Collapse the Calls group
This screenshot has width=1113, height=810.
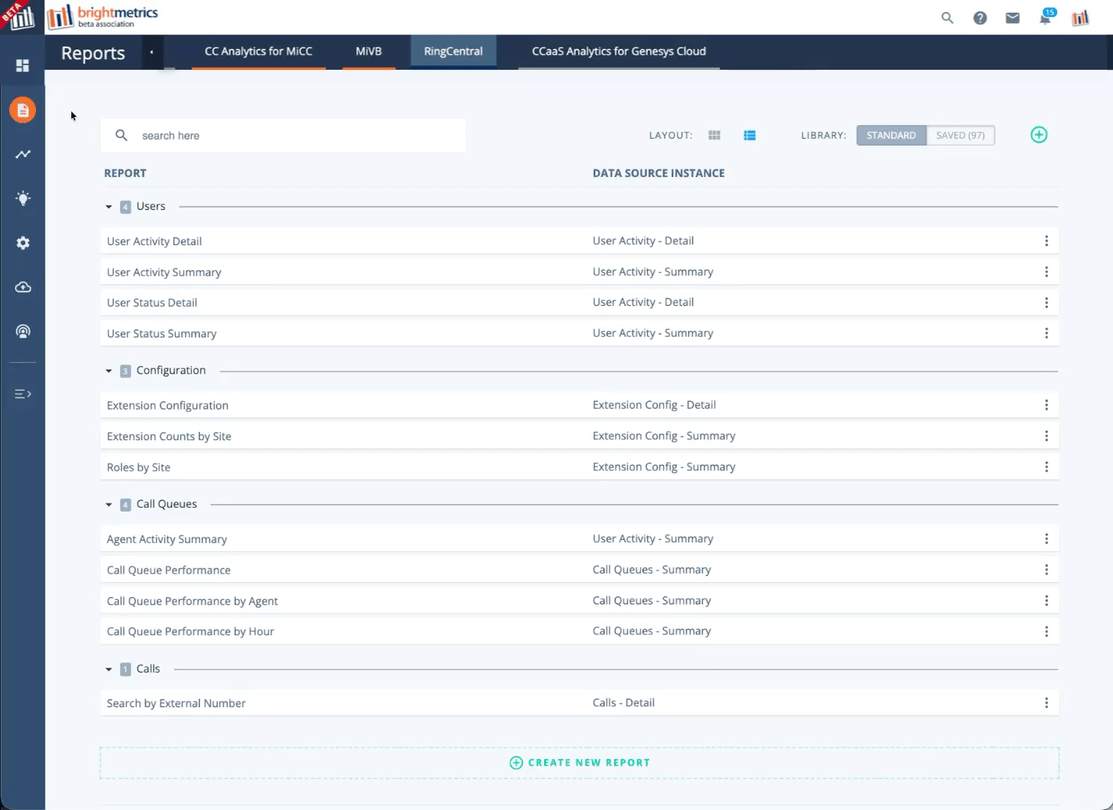tap(109, 669)
